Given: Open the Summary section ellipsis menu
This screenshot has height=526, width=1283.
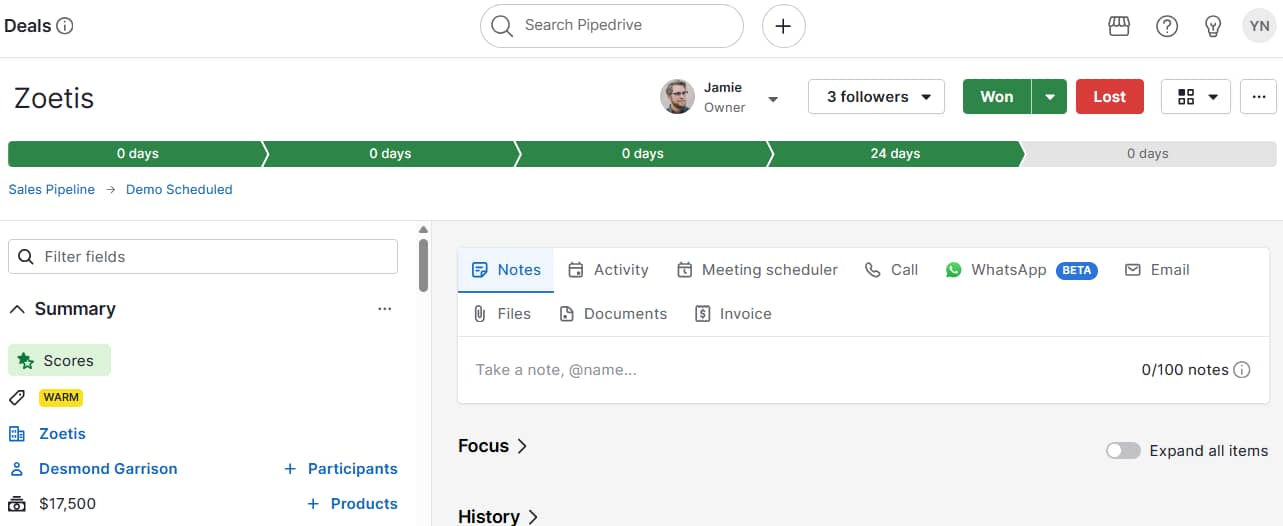Looking at the screenshot, I should (x=385, y=309).
